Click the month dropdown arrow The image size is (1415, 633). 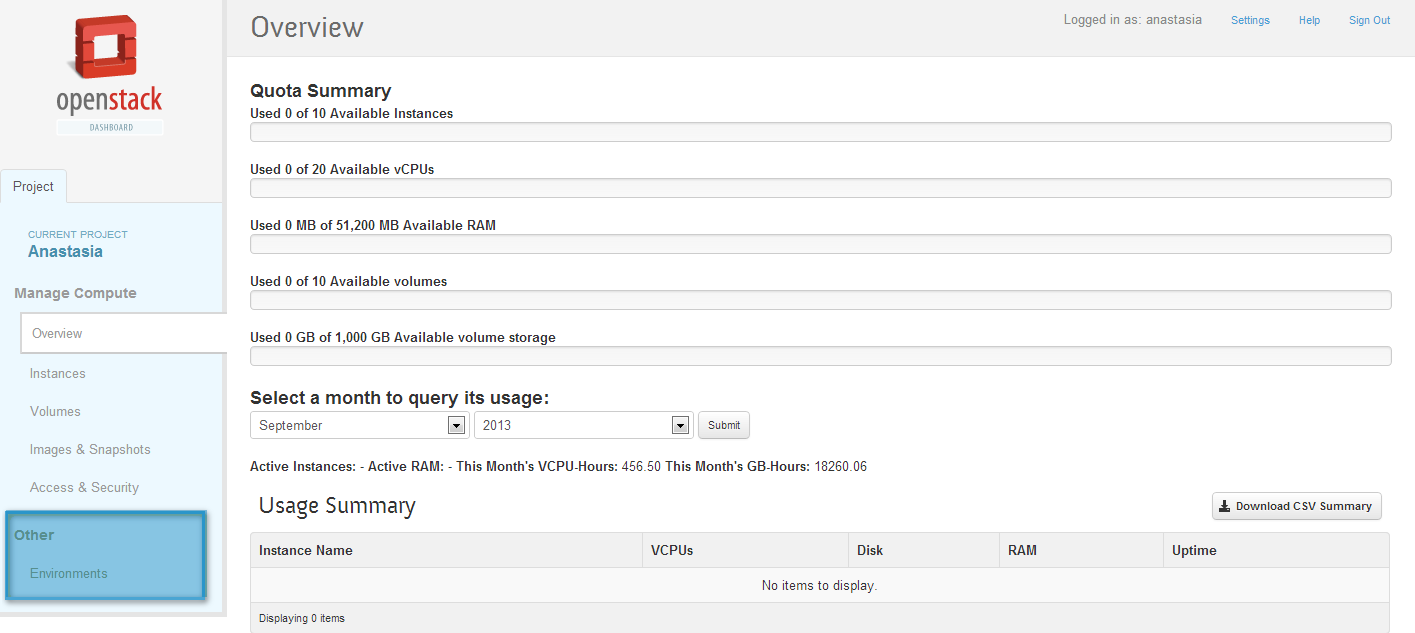click(x=457, y=425)
